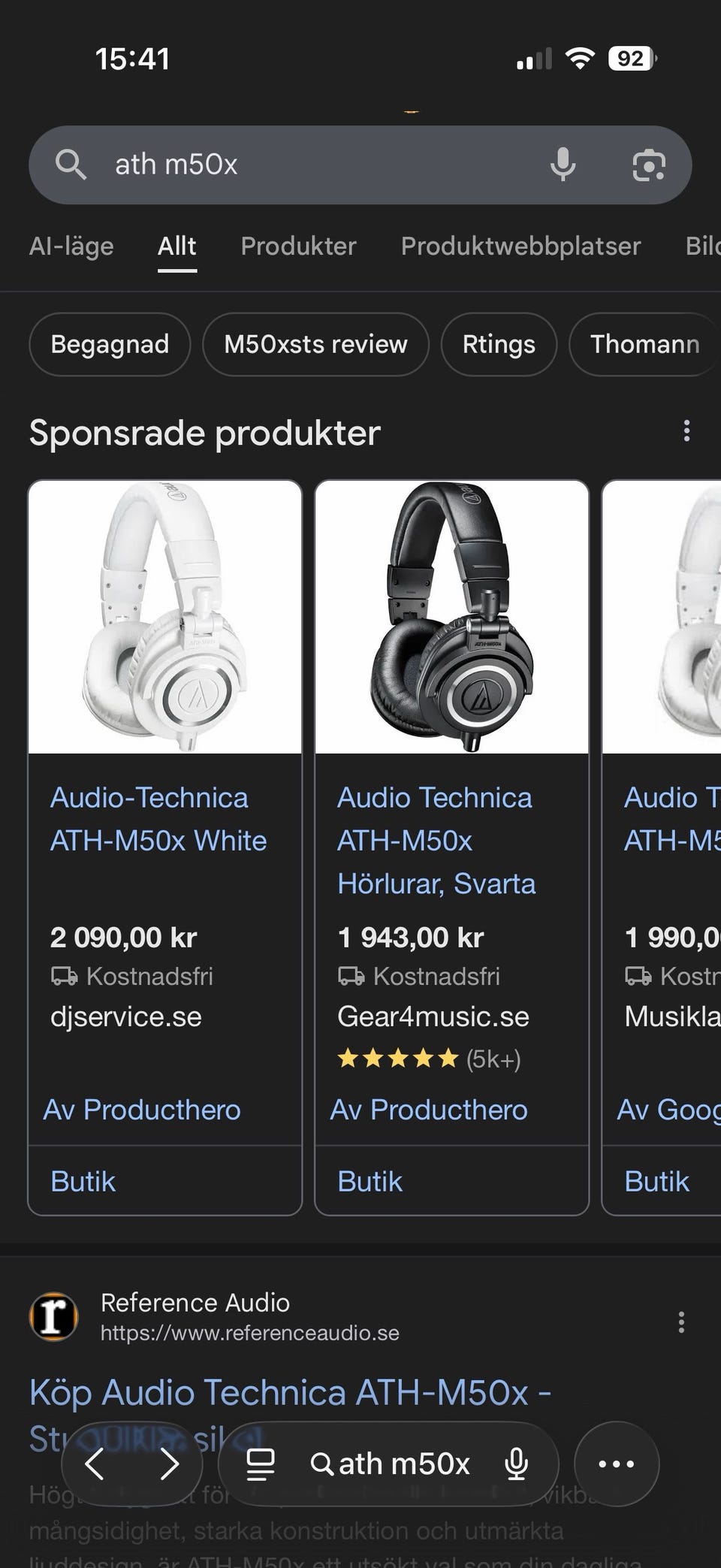Select the Produktwebbplatser tab

(x=520, y=246)
